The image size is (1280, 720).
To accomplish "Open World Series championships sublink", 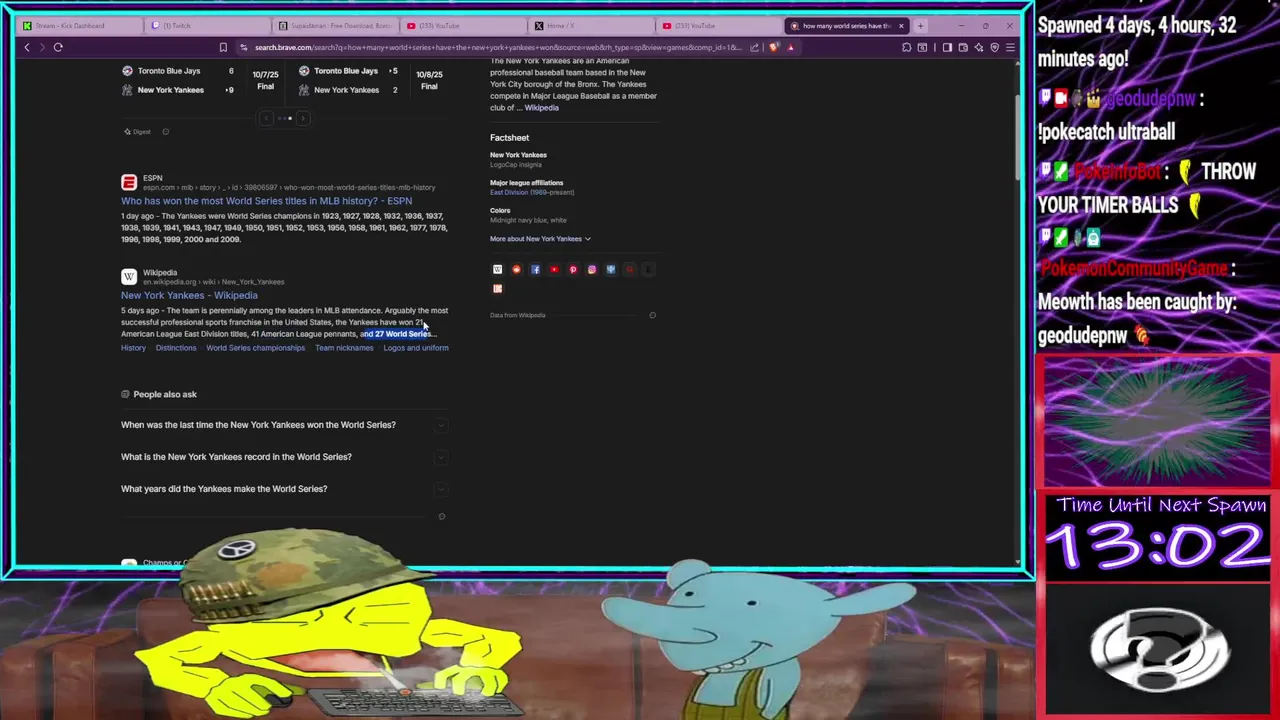I will pyautogui.click(x=255, y=348).
